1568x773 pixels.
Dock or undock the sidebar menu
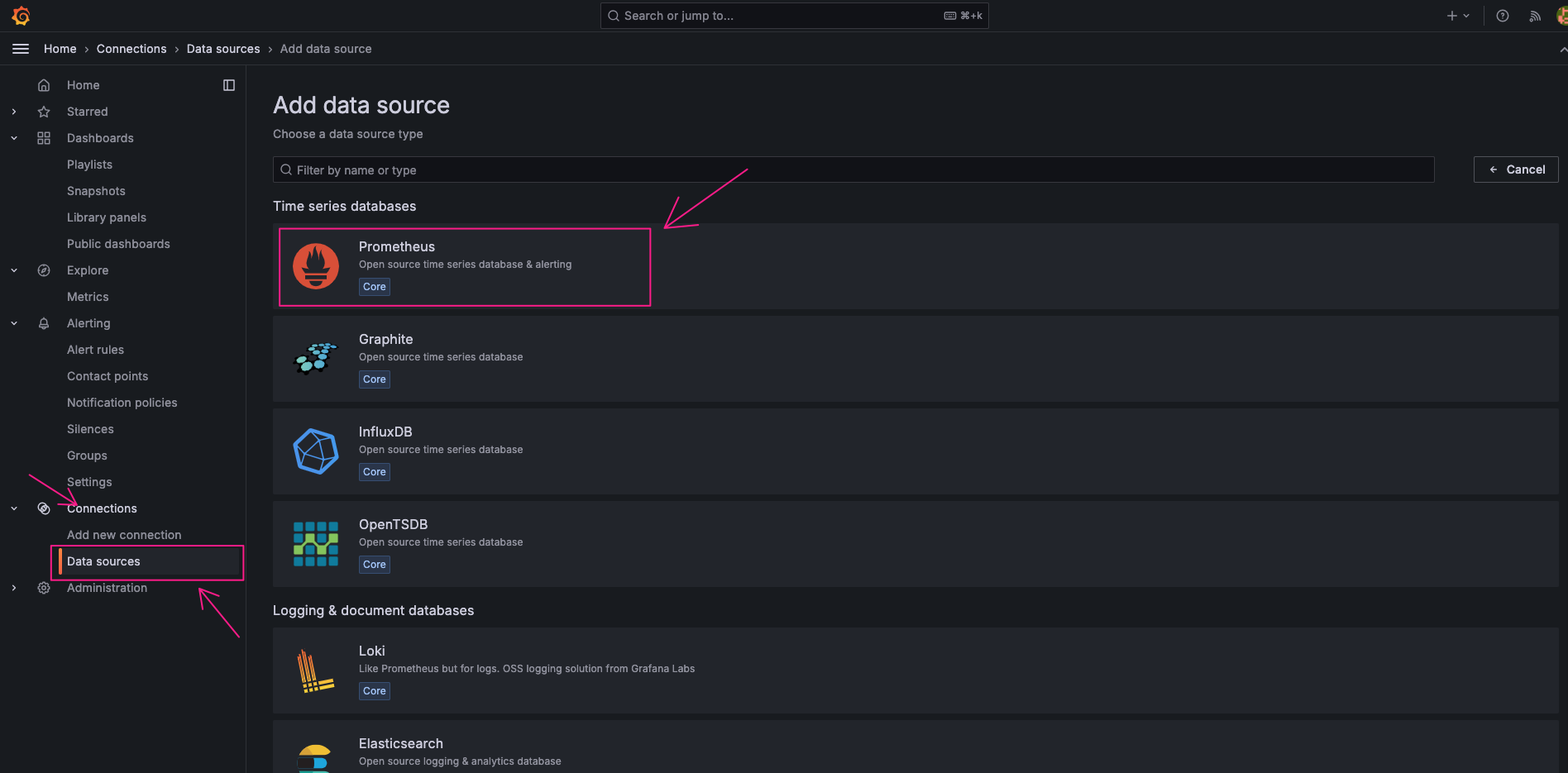pyautogui.click(x=229, y=85)
